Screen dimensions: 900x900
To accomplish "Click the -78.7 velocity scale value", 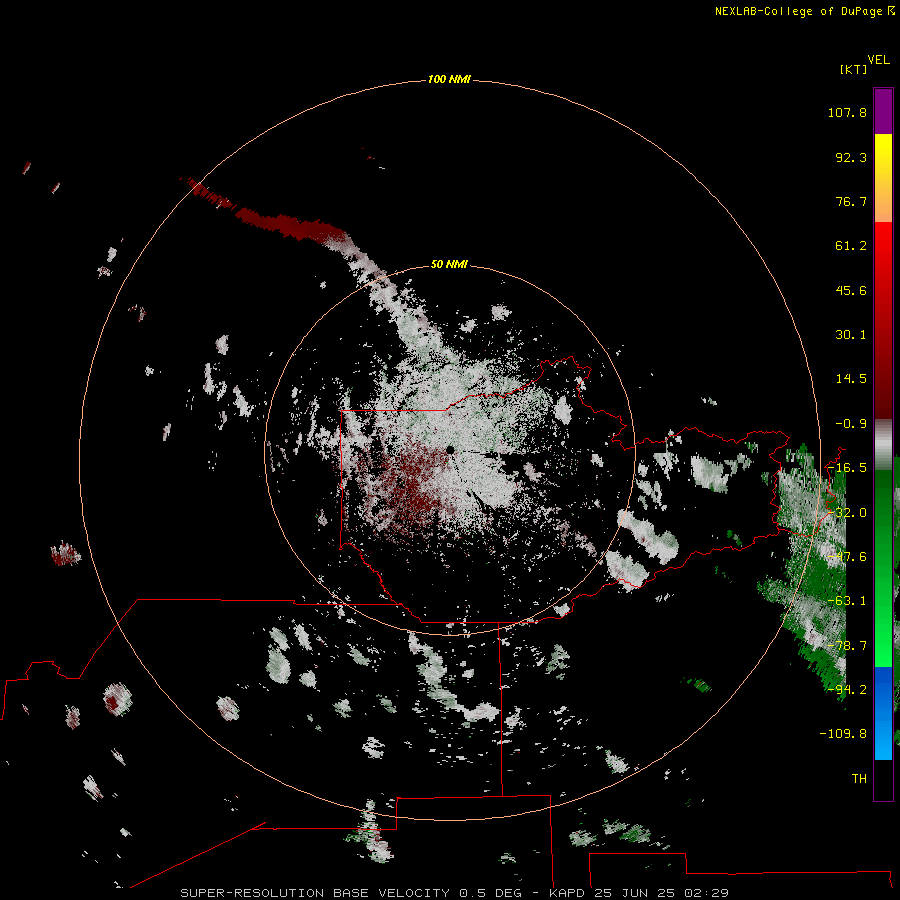I will click(x=847, y=646).
